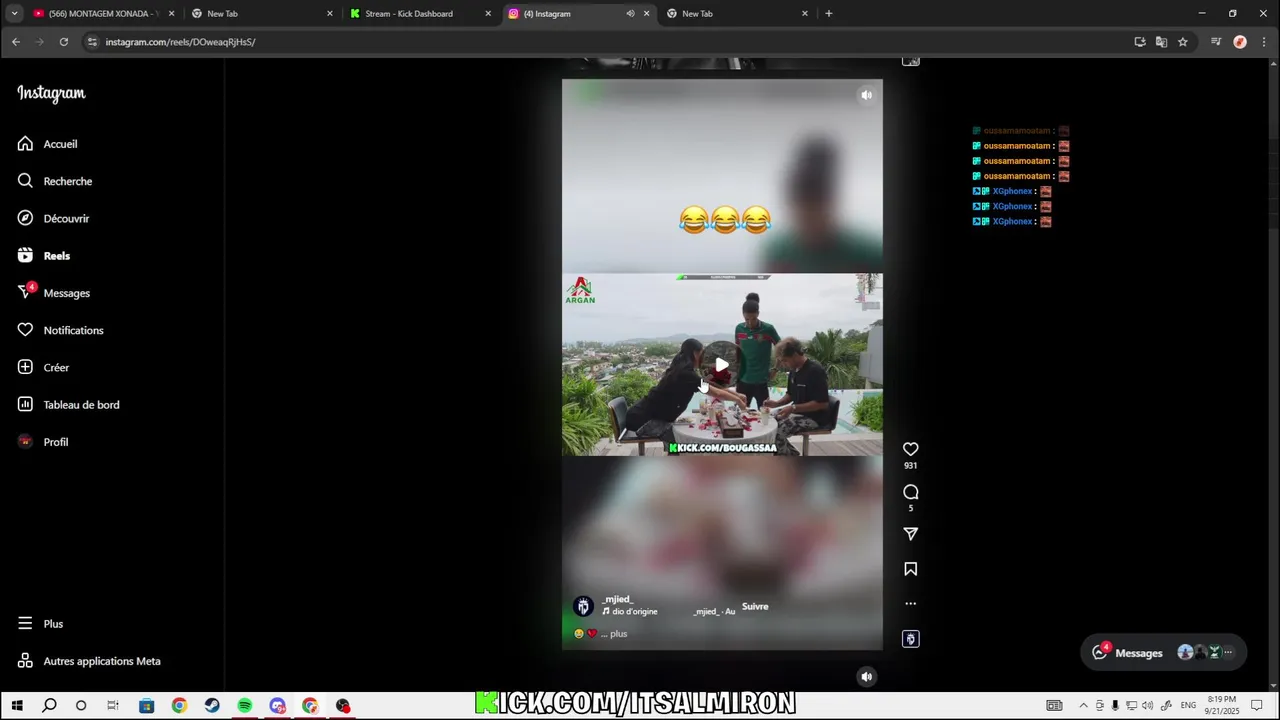This screenshot has height=720, width=1280.
Task: Show hidden system tray icons
Action: [x=1083, y=706]
